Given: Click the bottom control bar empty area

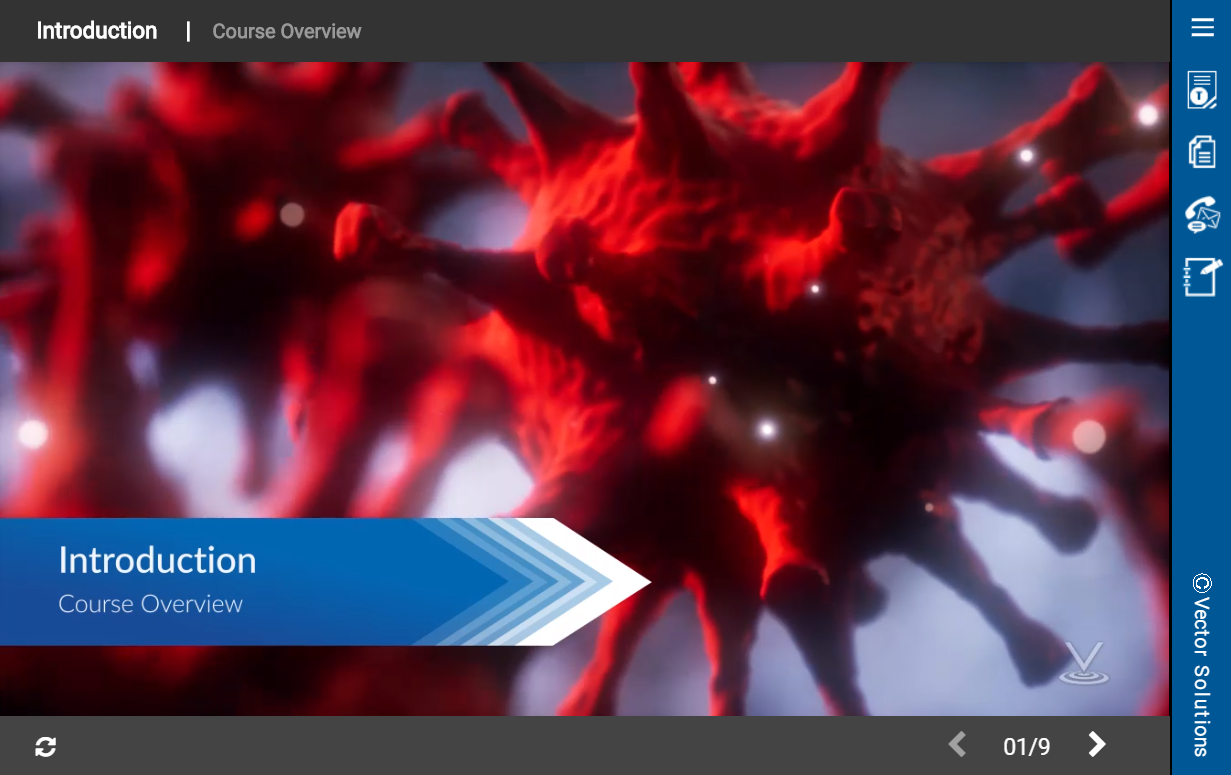Looking at the screenshot, I should (500, 746).
